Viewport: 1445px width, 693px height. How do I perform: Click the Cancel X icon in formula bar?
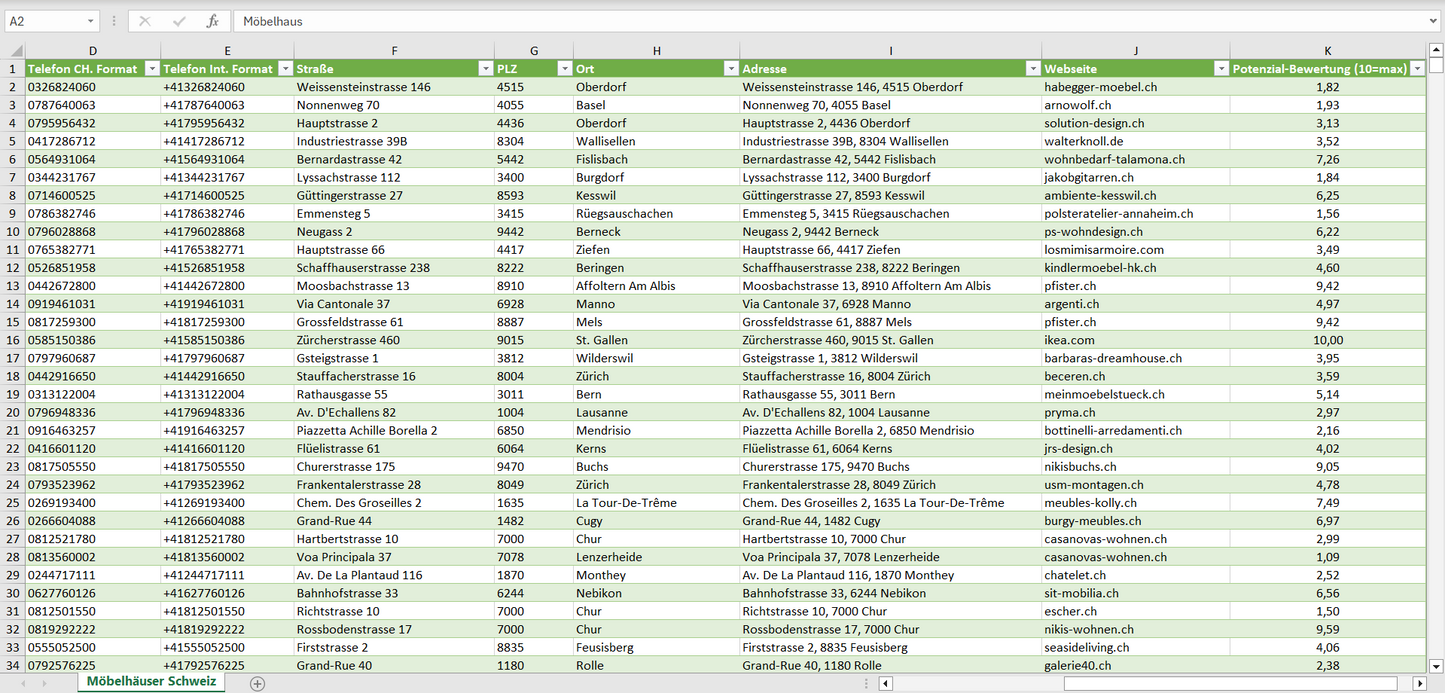coord(145,21)
